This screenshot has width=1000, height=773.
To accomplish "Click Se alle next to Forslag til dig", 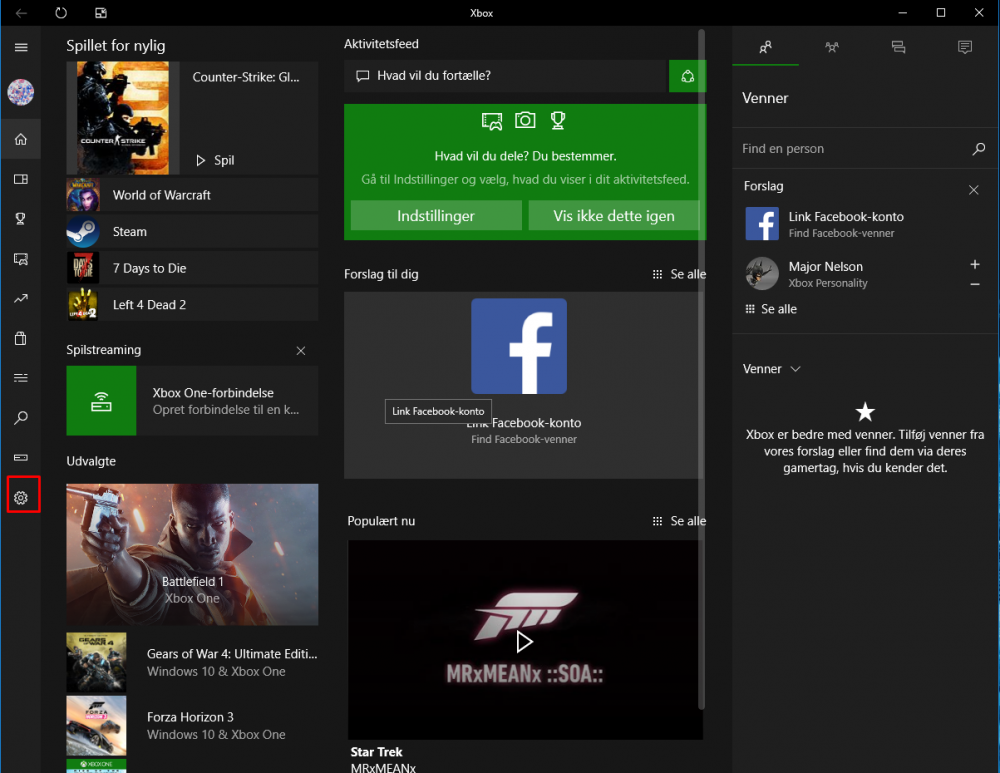I will [679, 274].
